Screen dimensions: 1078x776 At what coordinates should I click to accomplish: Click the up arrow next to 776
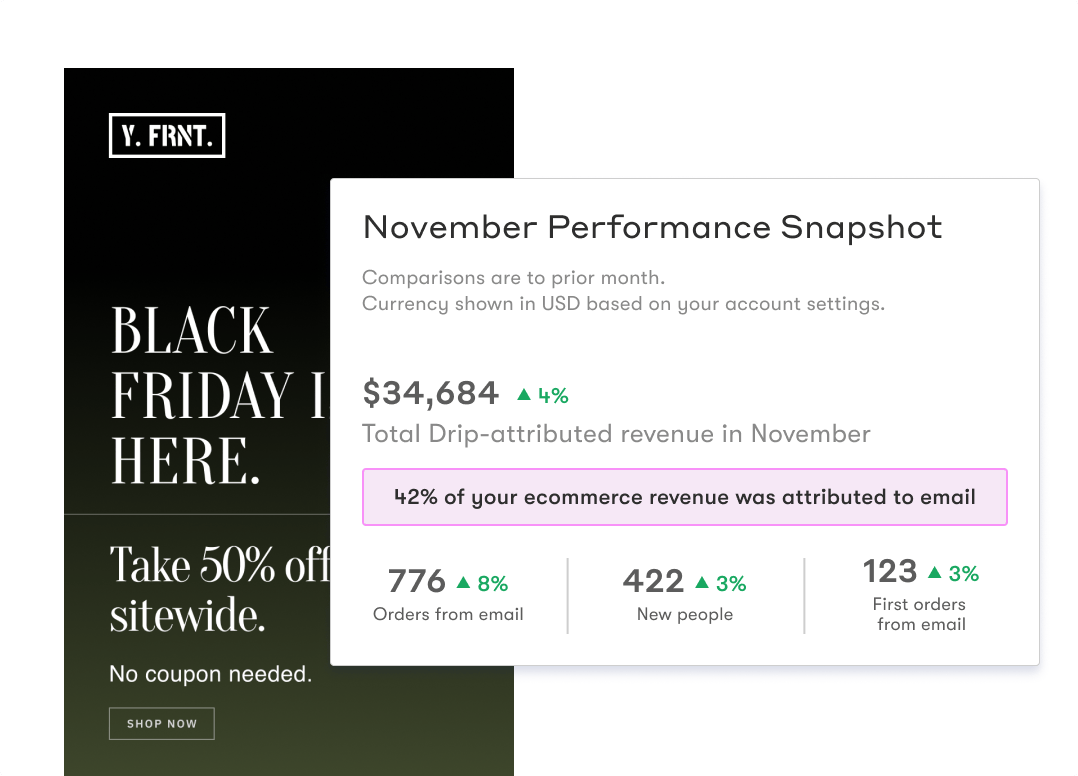tap(463, 582)
